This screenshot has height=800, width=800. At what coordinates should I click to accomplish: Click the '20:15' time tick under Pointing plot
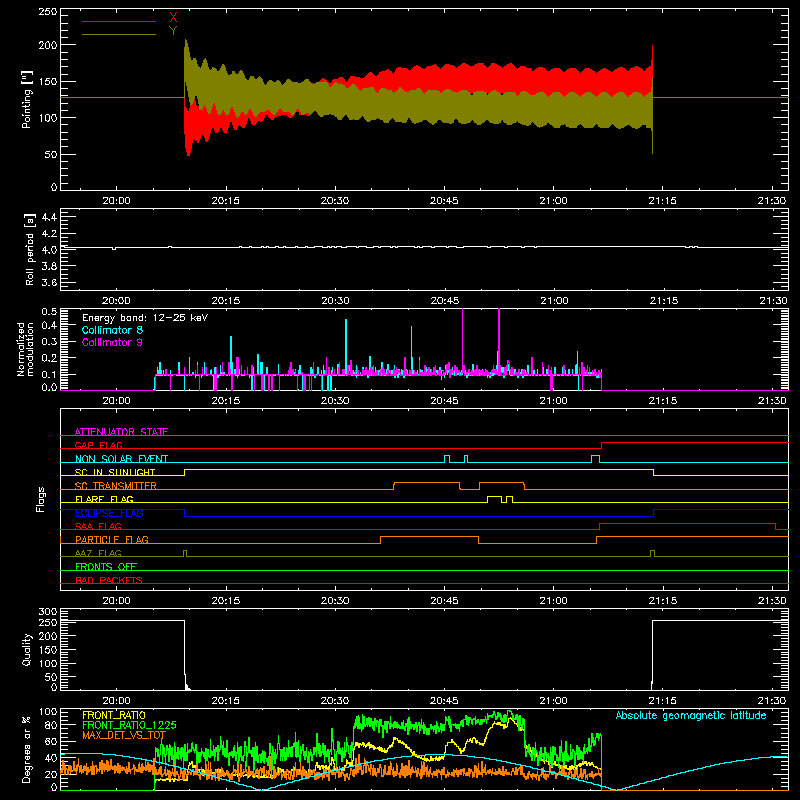click(226, 201)
